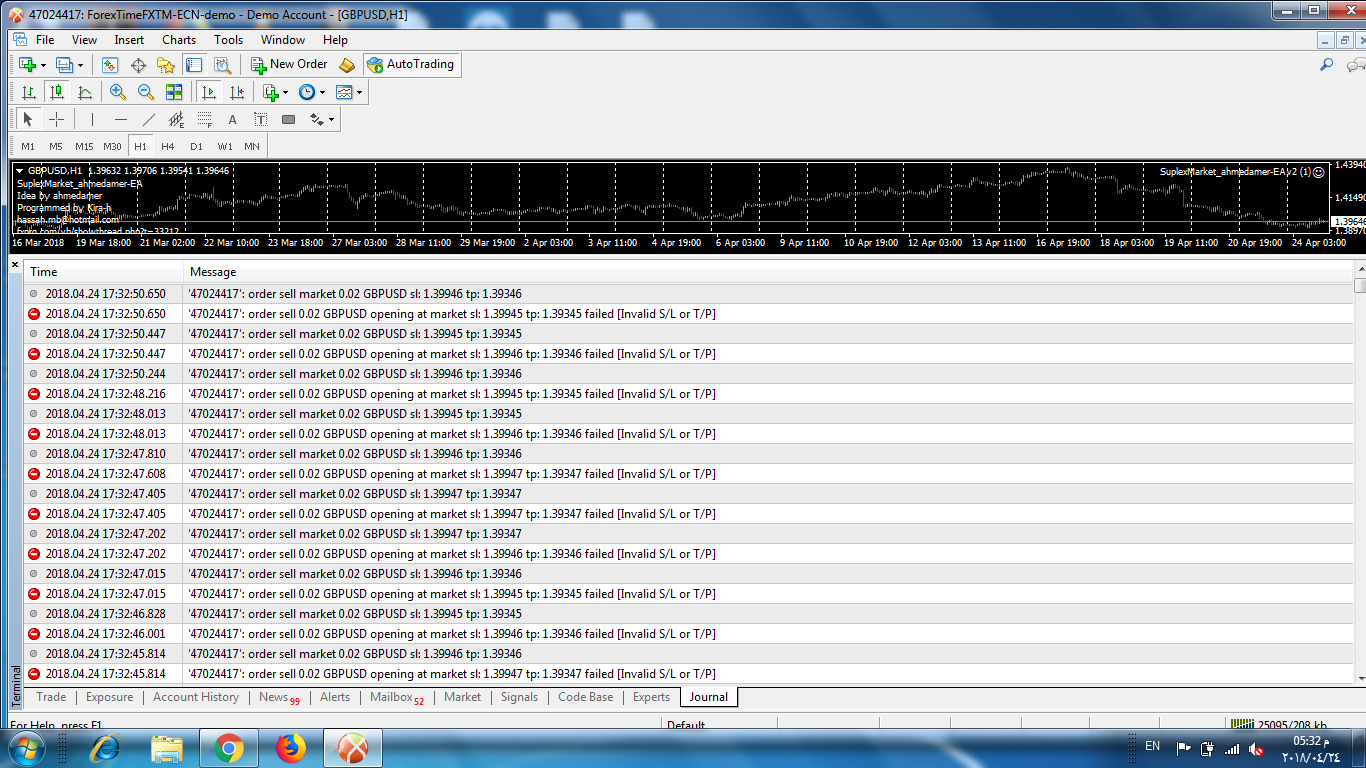Toggle chart Auto Scroll button
This screenshot has width=1366, height=768.
pos(209,92)
